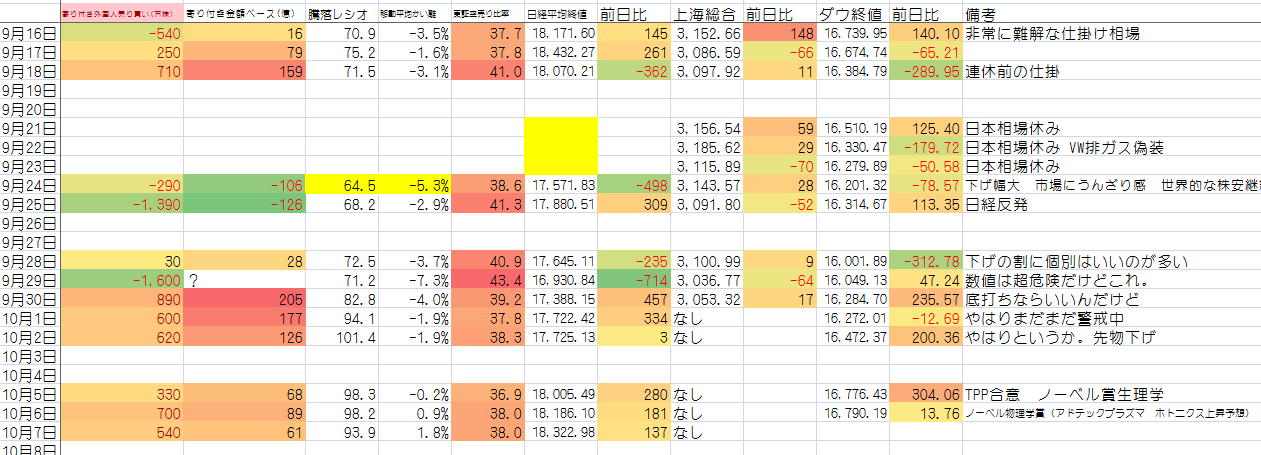Click the ダウ終値 column header
Screen dimensions: 1261x455
pyautogui.click(x=852, y=15)
